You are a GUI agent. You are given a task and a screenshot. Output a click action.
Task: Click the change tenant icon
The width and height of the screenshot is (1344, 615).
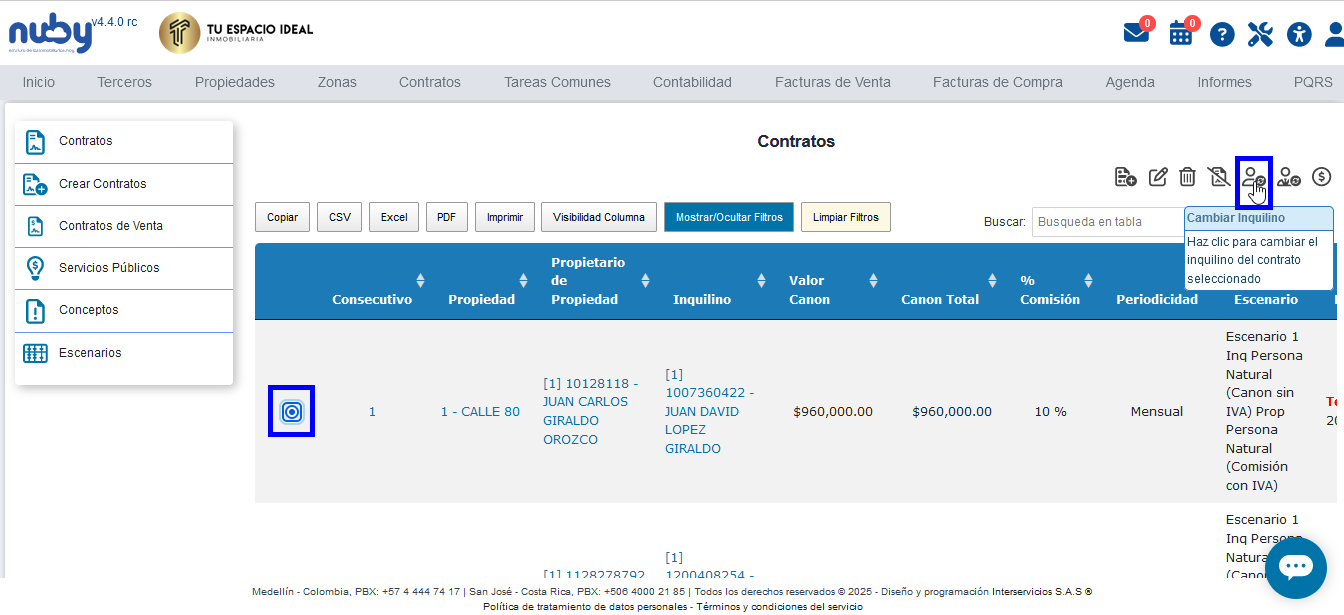click(1253, 178)
